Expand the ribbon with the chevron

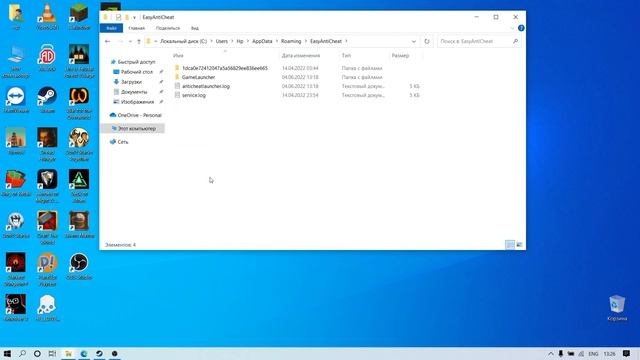(x=513, y=28)
